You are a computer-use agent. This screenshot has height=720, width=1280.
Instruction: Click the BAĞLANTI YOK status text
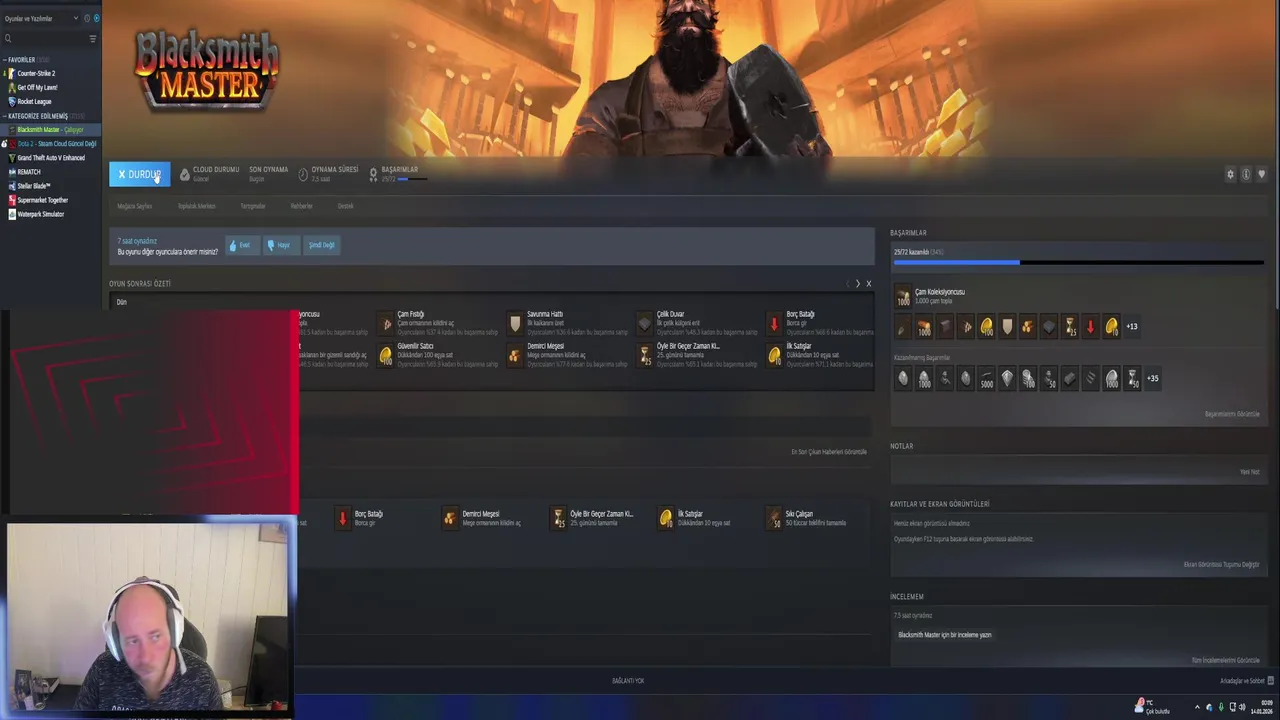point(628,681)
